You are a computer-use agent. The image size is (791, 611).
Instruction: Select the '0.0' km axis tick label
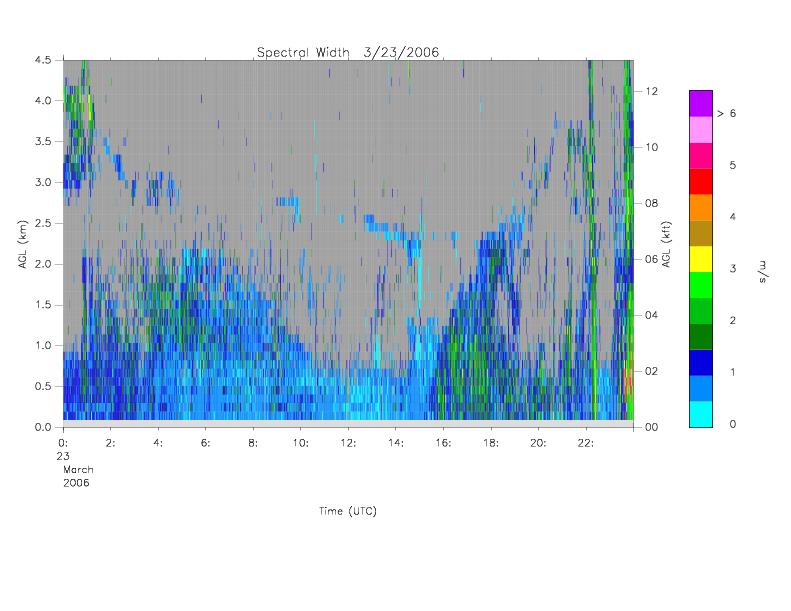click(43, 428)
